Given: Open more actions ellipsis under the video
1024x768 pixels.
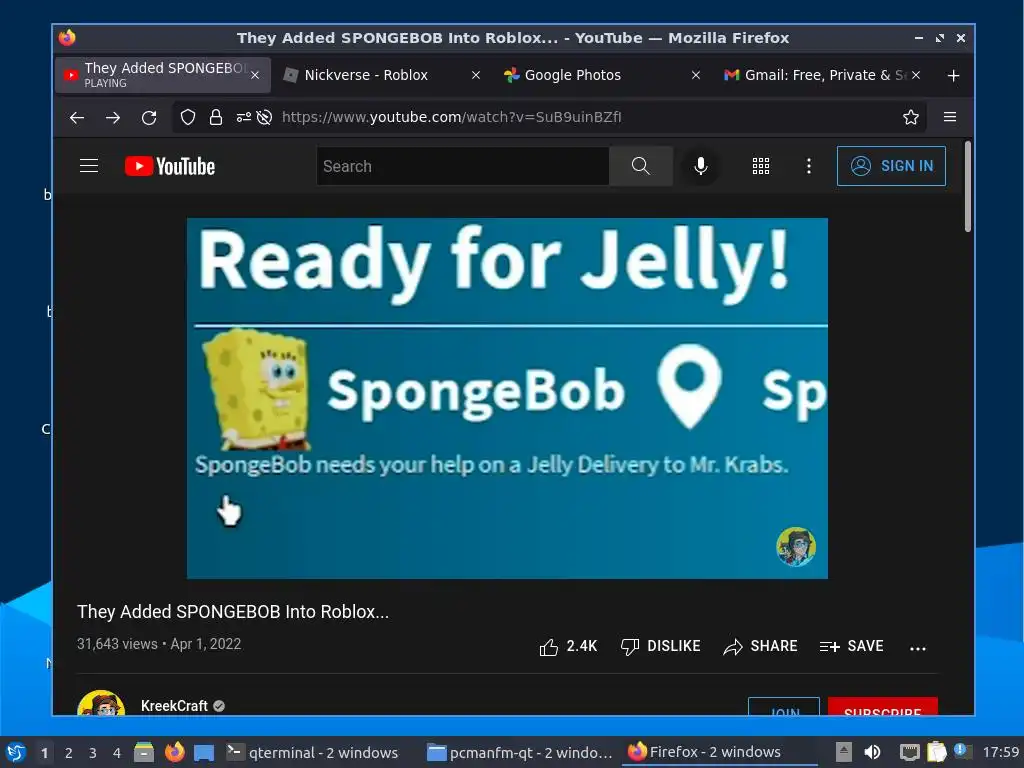Looking at the screenshot, I should 918,648.
